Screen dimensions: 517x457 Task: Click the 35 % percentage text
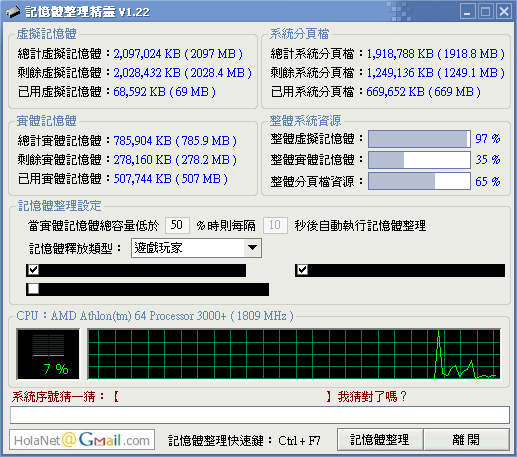tap(488, 160)
